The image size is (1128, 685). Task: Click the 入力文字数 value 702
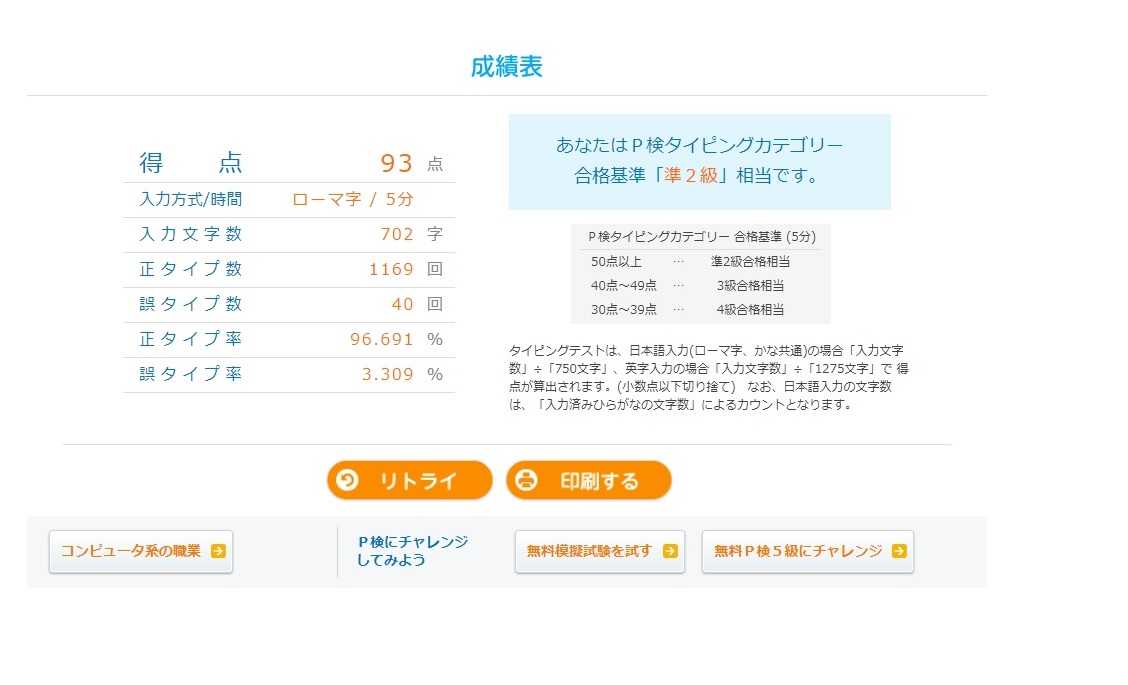coord(397,235)
